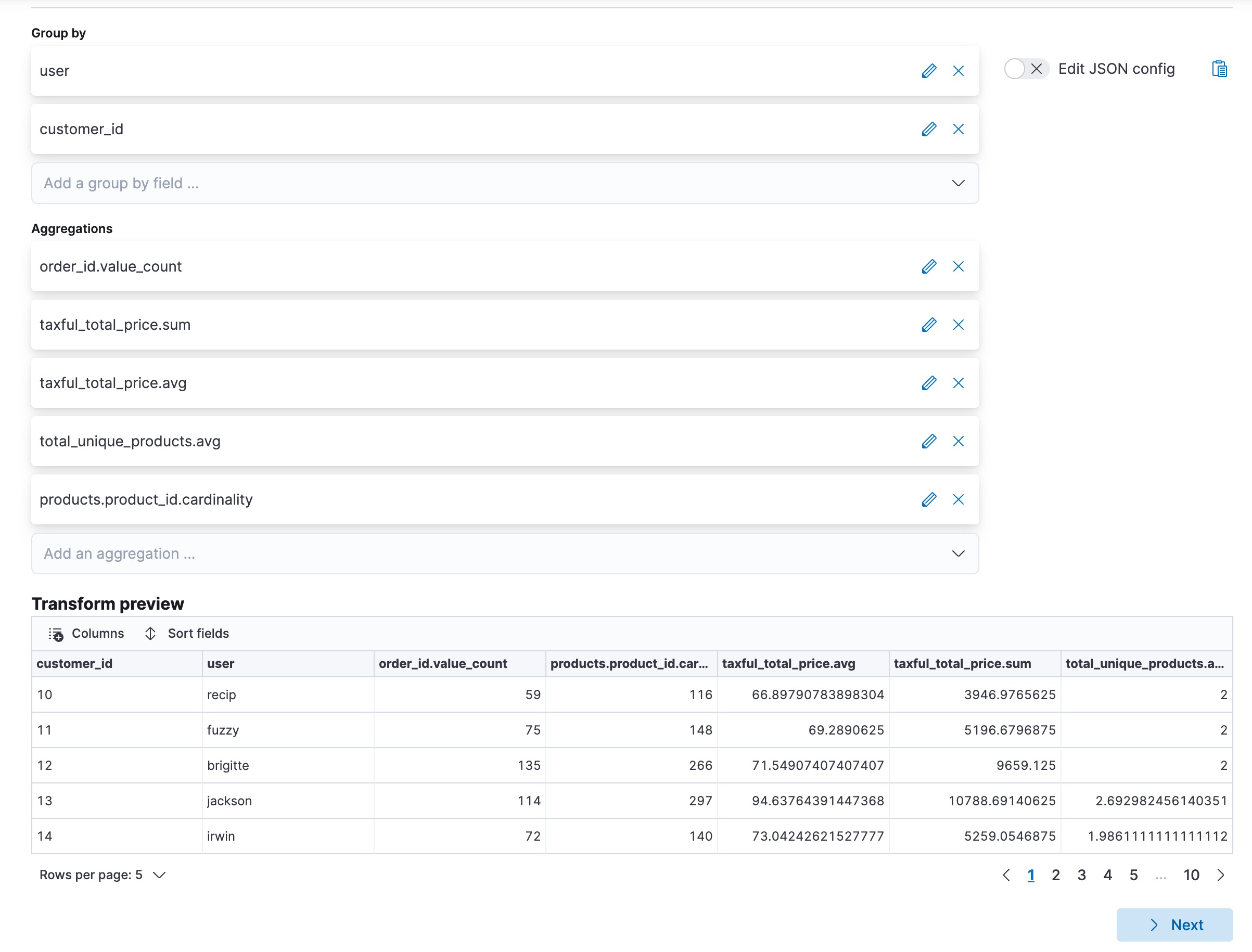This screenshot has width=1252, height=952.
Task: Expand the Add an aggregation dropdown
Action: 504,553
